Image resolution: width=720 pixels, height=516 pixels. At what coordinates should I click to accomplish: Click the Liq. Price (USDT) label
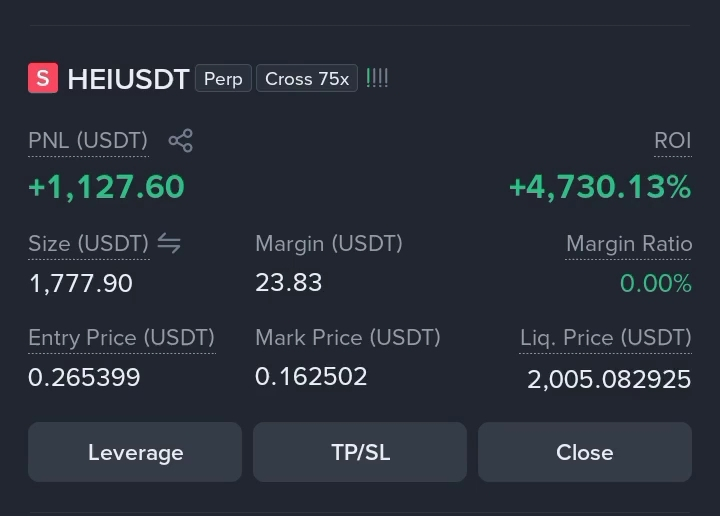pos(606,338)
